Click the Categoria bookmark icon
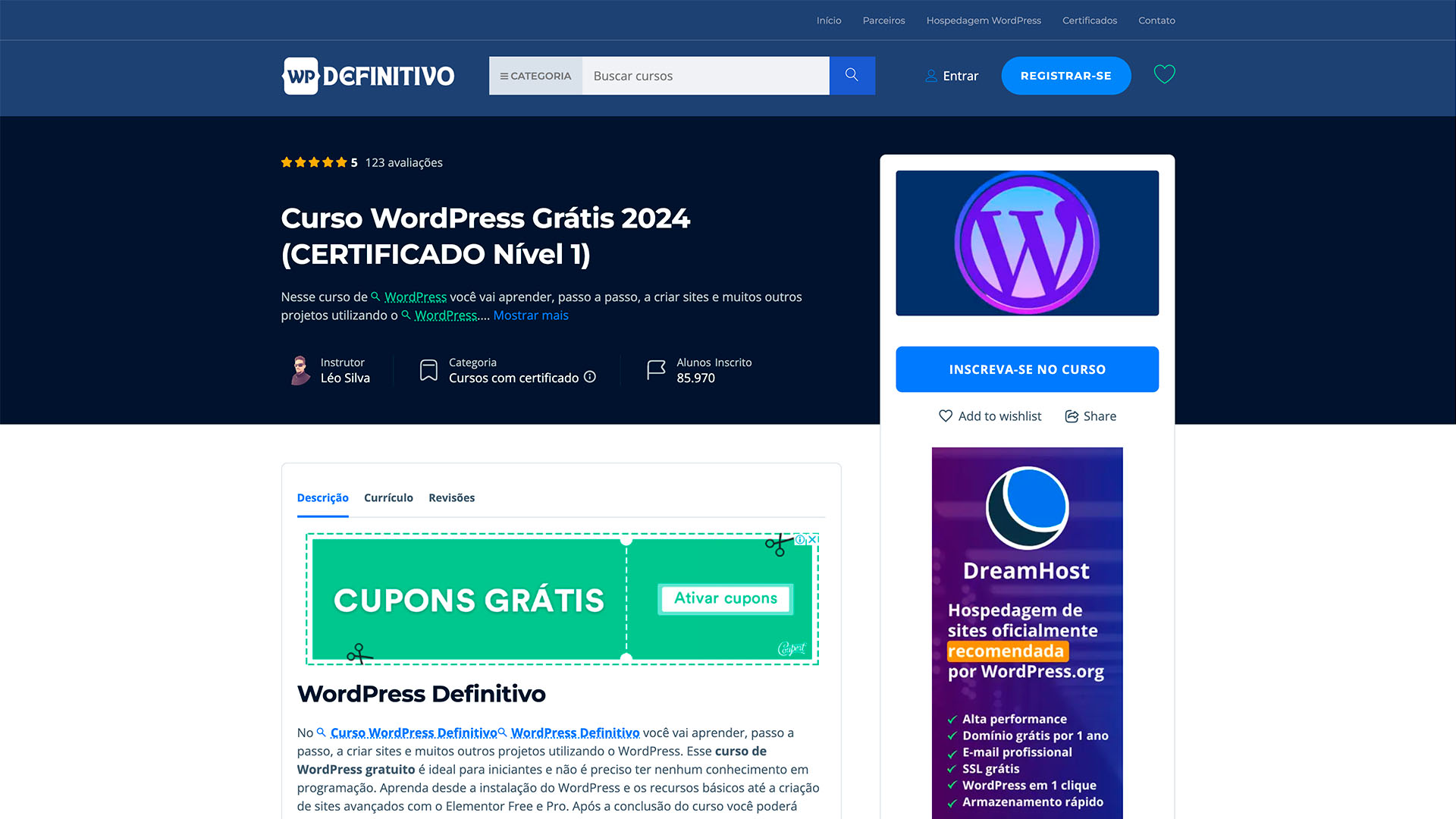1456x819 pixels. point(428,370)
